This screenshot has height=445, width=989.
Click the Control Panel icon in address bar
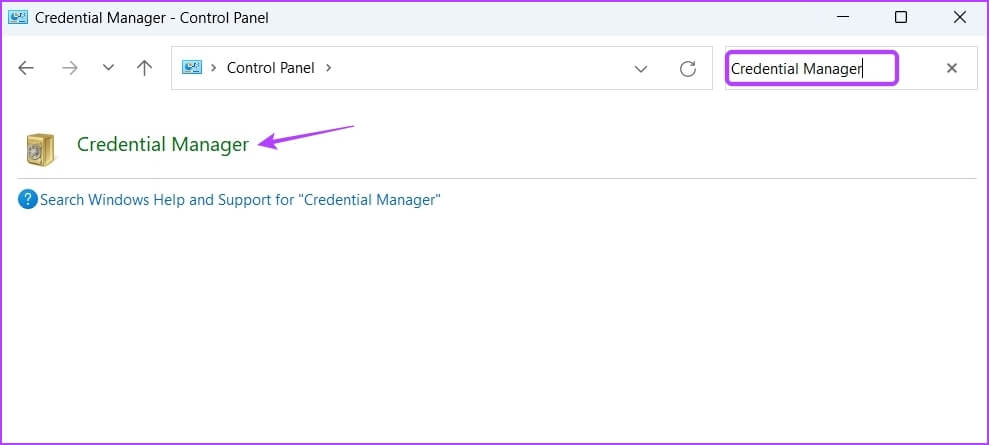(x=192, y=67)
